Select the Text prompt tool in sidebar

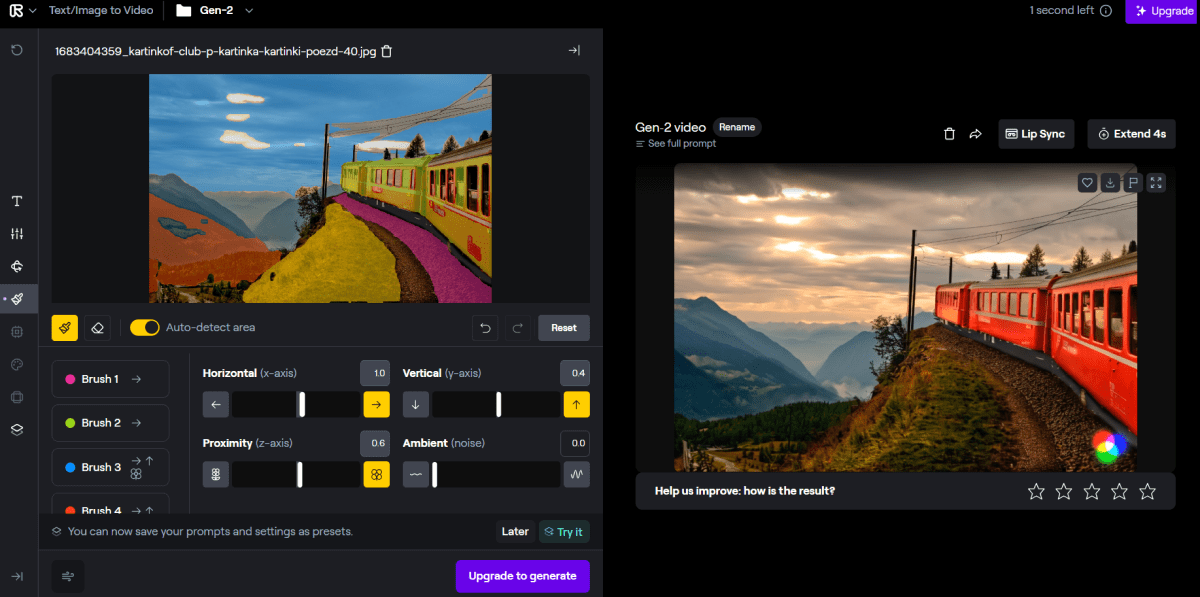point(17,201)
